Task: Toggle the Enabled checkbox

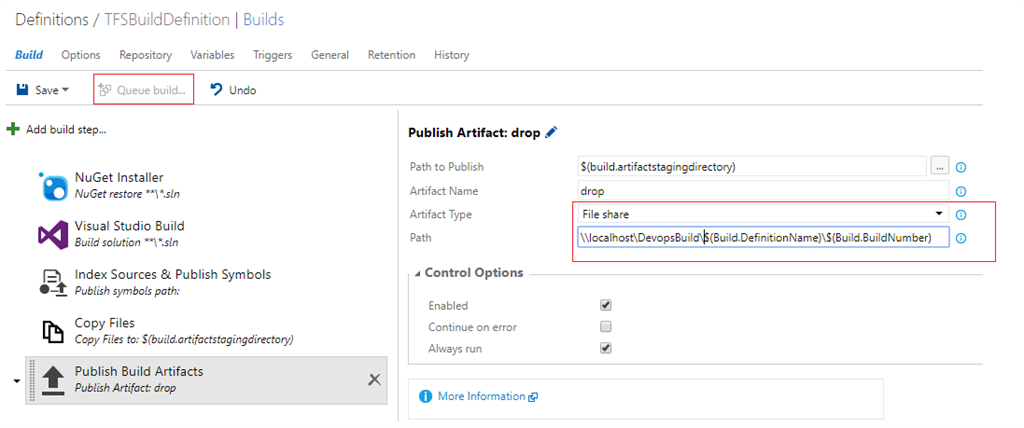Action: coord(605,305)
